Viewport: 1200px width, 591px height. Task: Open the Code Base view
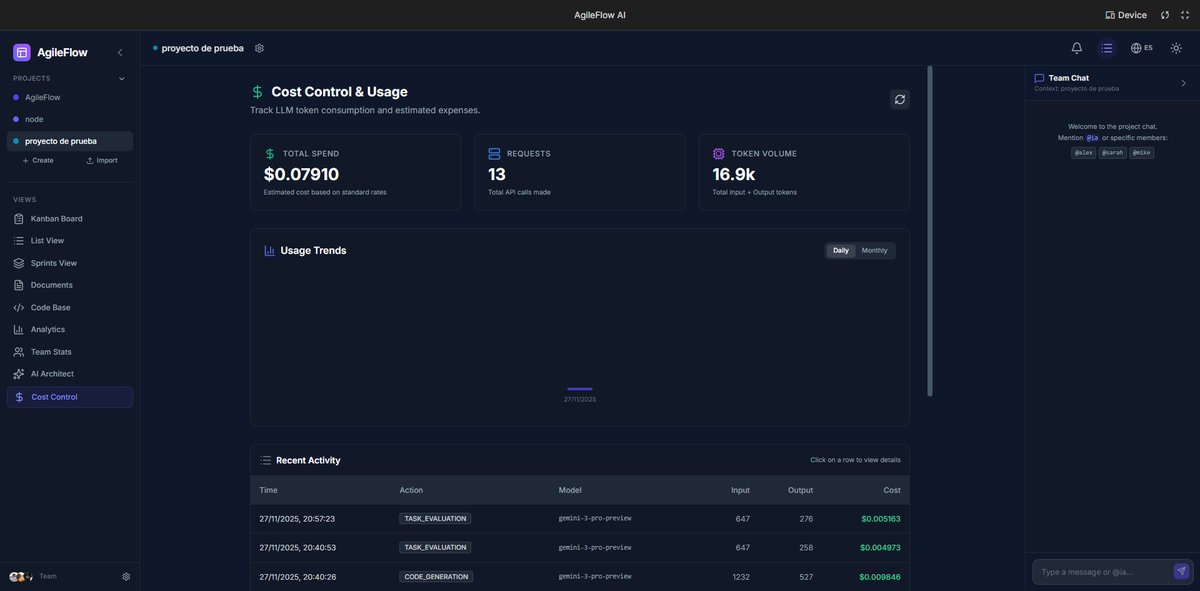click(x=70, y=307)
